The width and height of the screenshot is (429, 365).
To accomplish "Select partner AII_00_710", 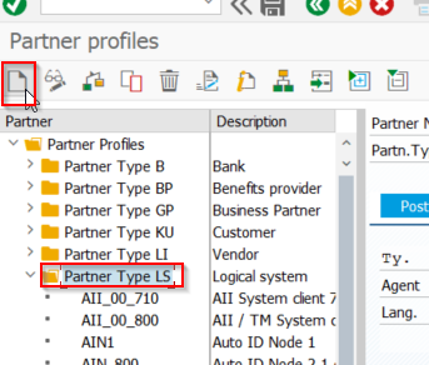I will (120, 299).
